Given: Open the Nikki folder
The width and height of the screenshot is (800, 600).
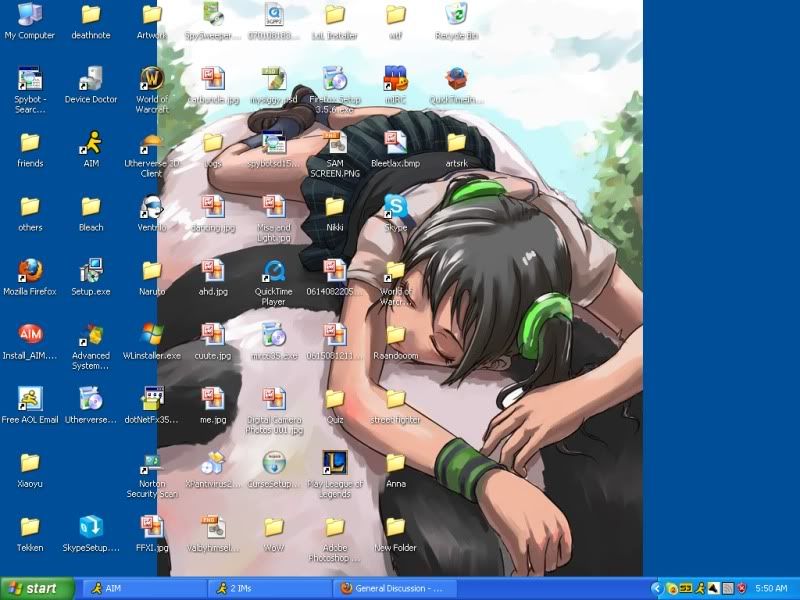Looking at the screenshot, I should click(335, 213).
